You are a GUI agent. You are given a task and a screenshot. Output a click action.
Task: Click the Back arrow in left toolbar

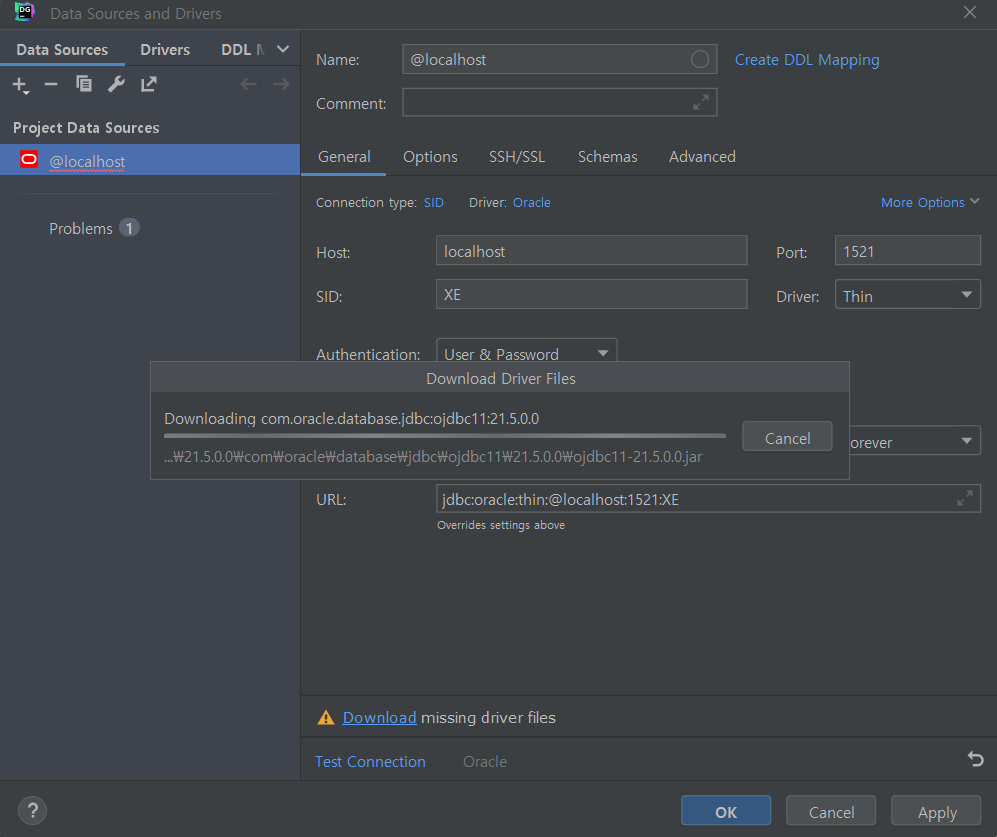249,84
